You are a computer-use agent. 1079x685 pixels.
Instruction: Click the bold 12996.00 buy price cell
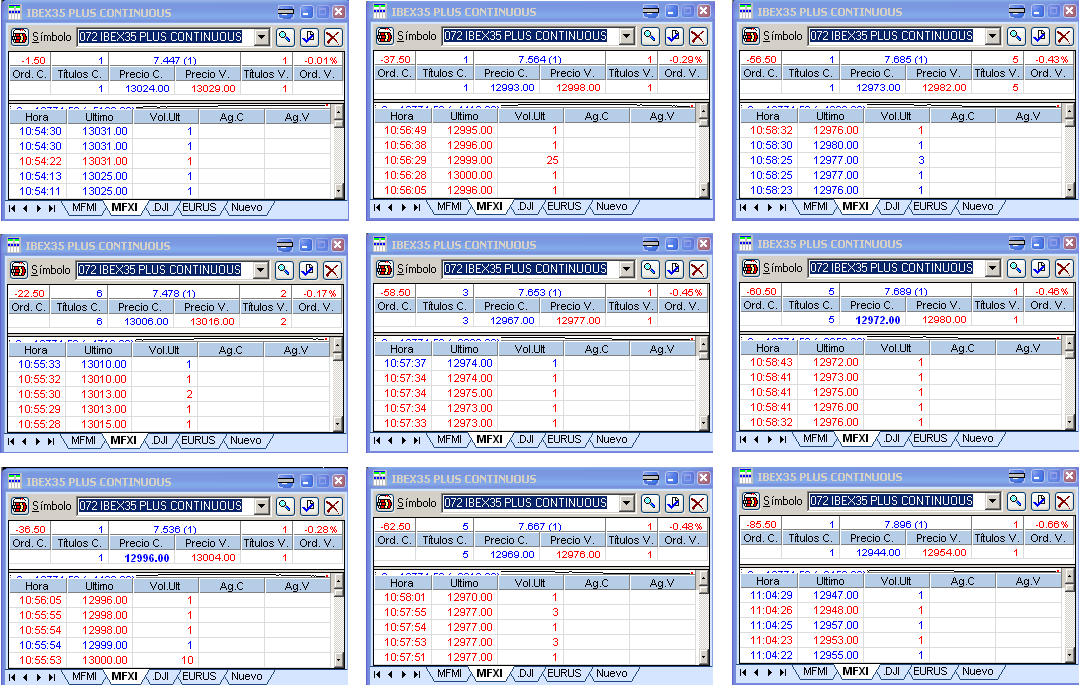[147, 558]
